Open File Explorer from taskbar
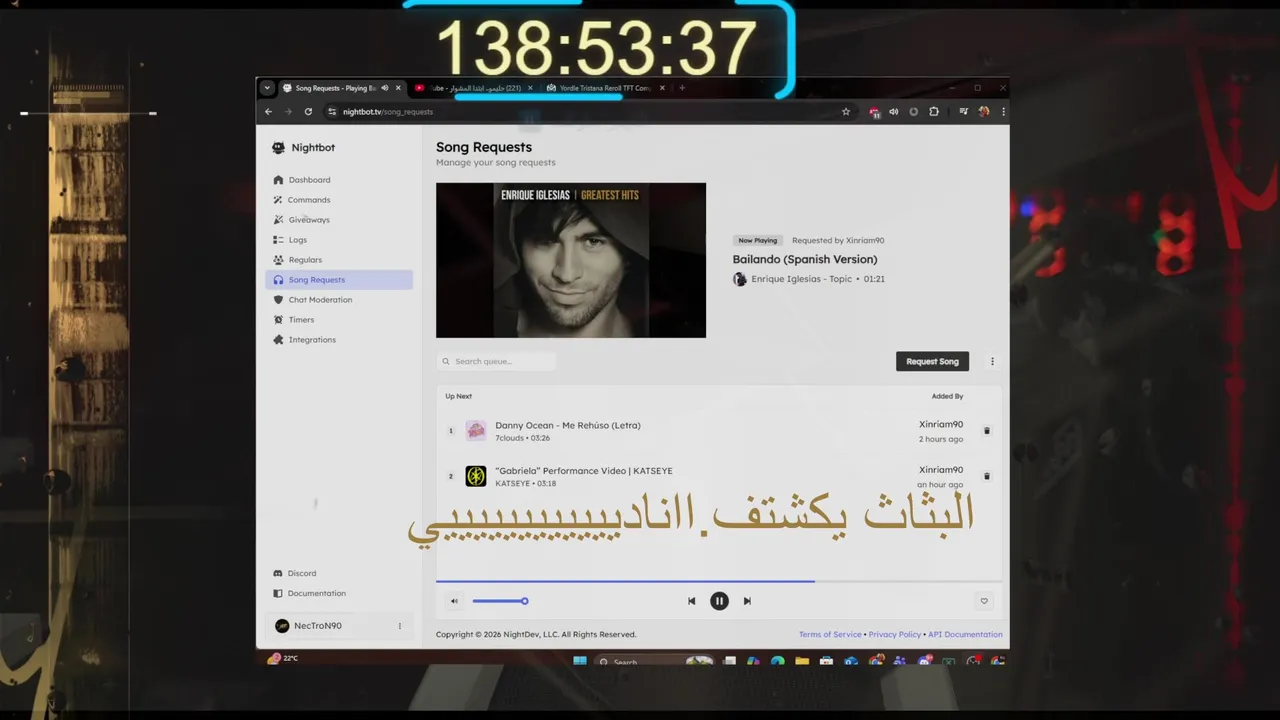Viewport: 1280px width, 720px height. [x=802, y=661]
